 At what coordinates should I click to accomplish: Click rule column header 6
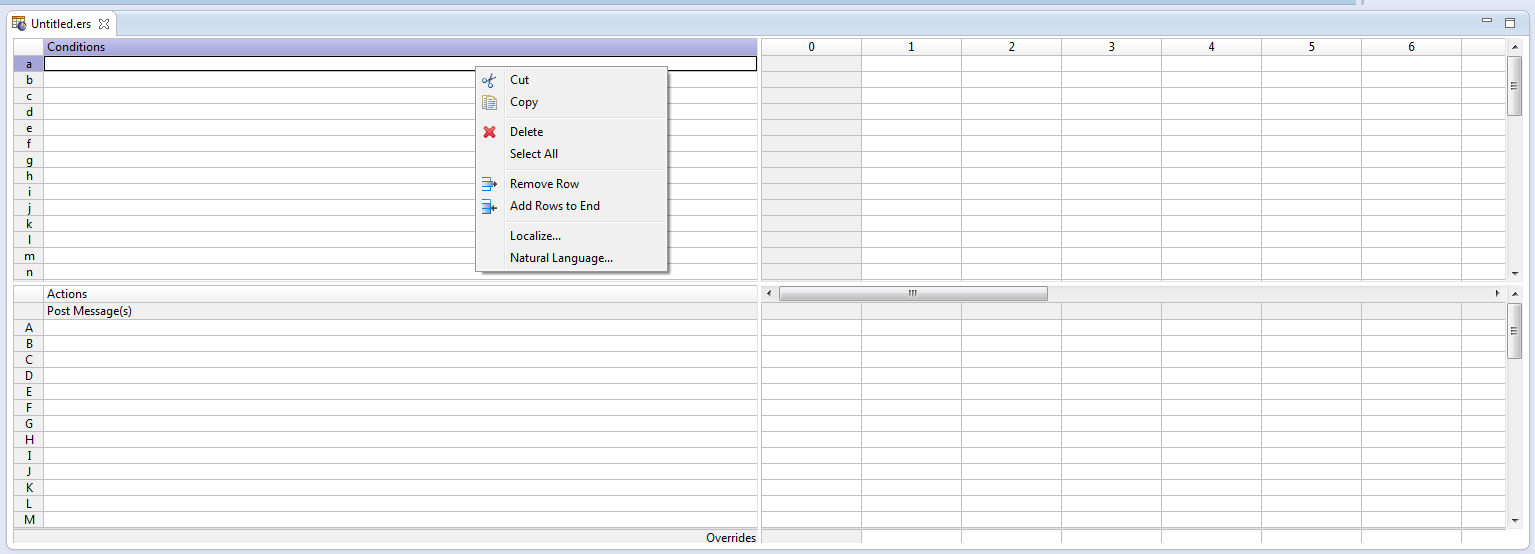point(1411,47)
